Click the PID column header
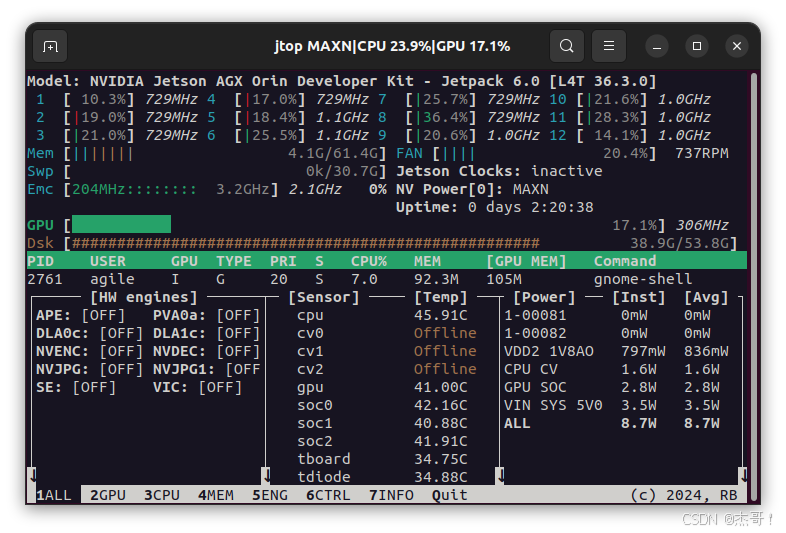 tap(40, 261)
